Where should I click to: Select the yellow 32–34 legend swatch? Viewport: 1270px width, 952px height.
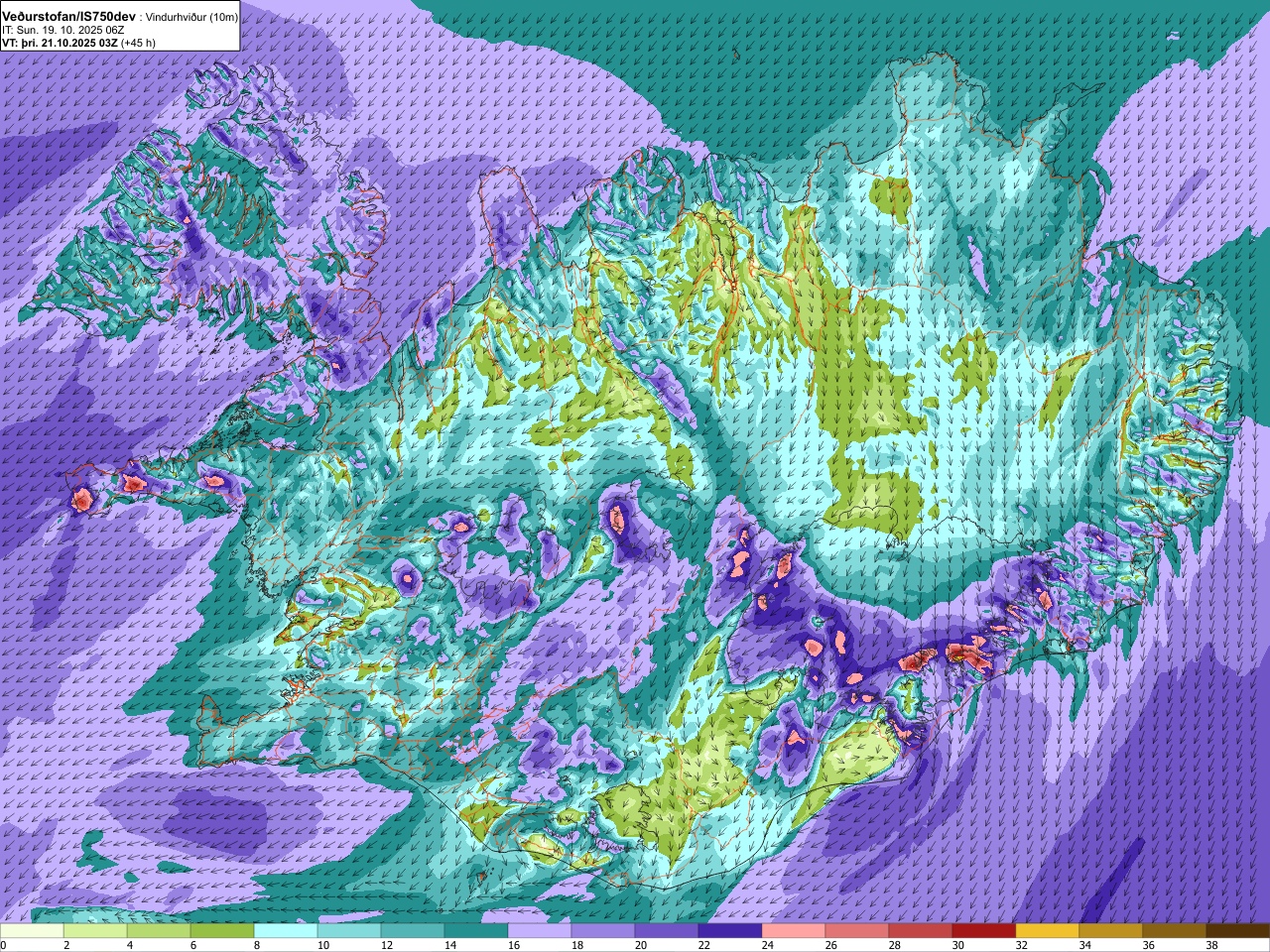point(1048,931)
